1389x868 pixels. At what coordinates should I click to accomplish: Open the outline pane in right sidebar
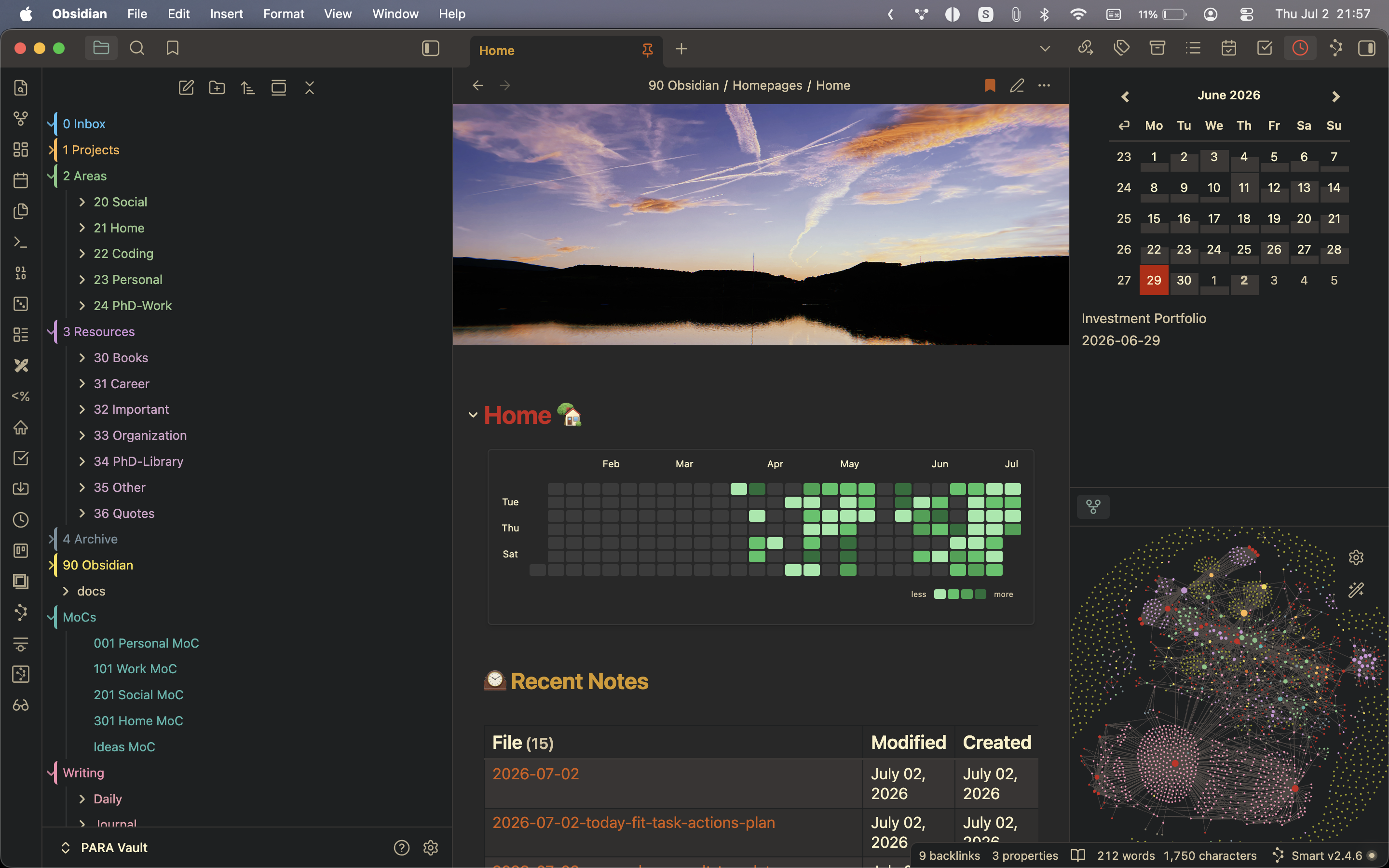[x=1193, y=48]
